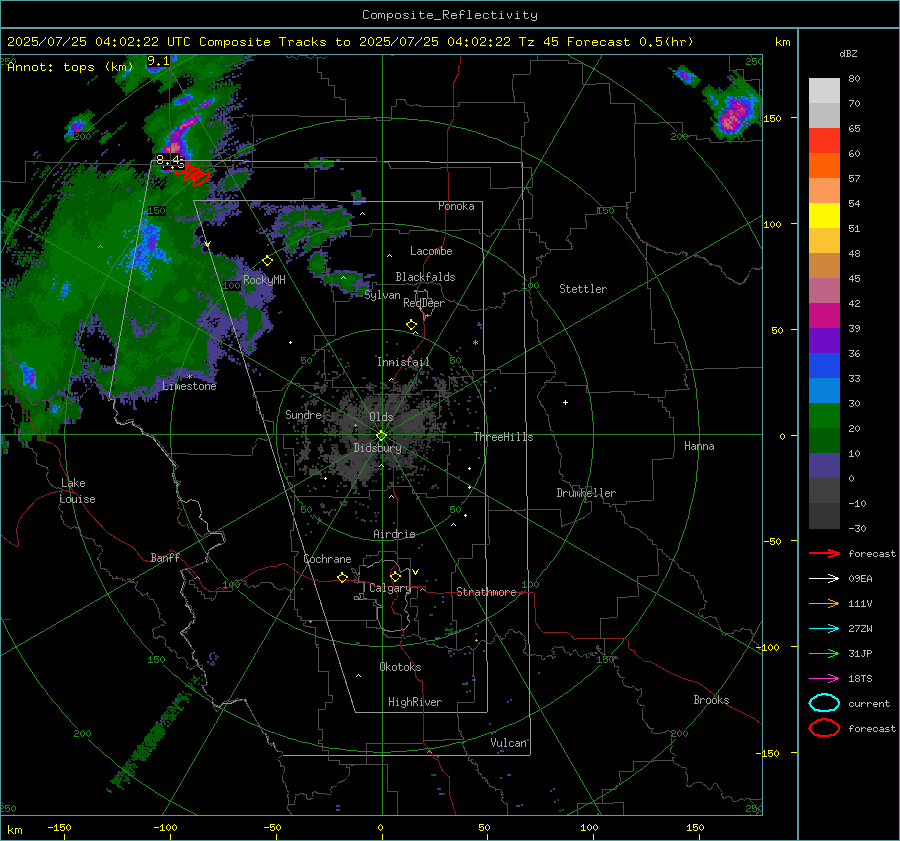Click the Okotoks city label

[400, 667]
